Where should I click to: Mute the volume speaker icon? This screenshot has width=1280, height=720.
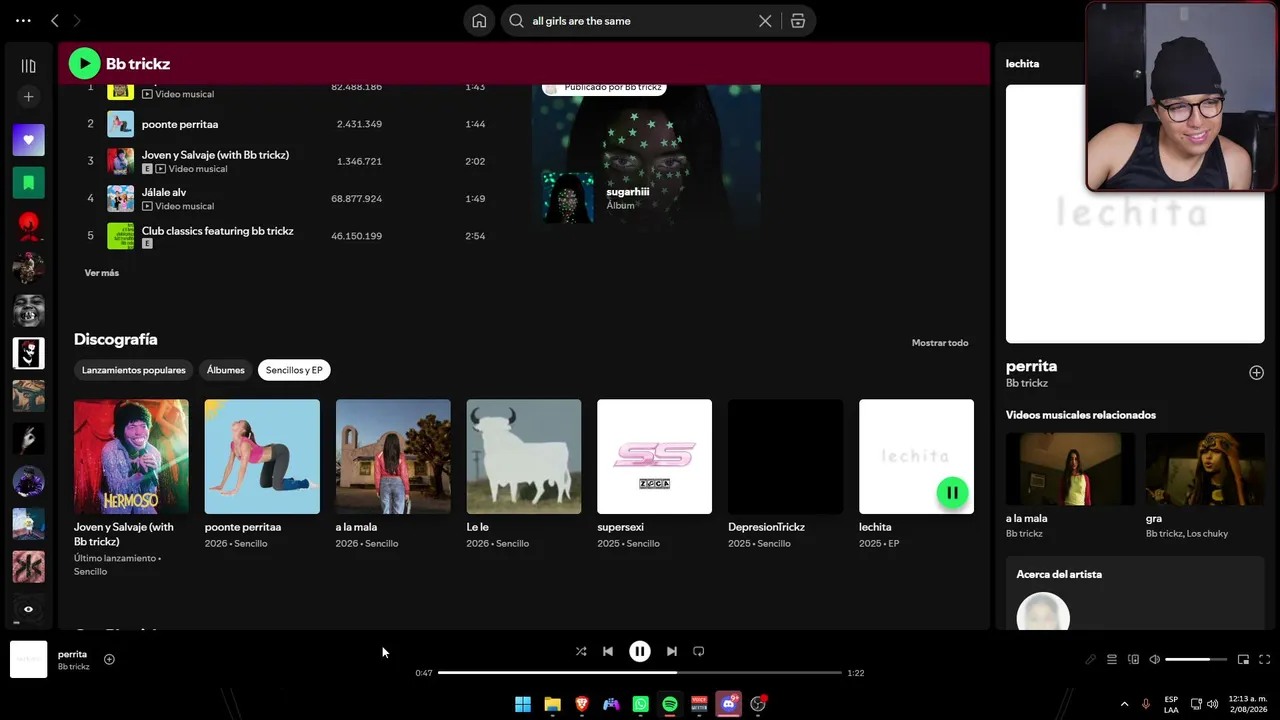1154,659
